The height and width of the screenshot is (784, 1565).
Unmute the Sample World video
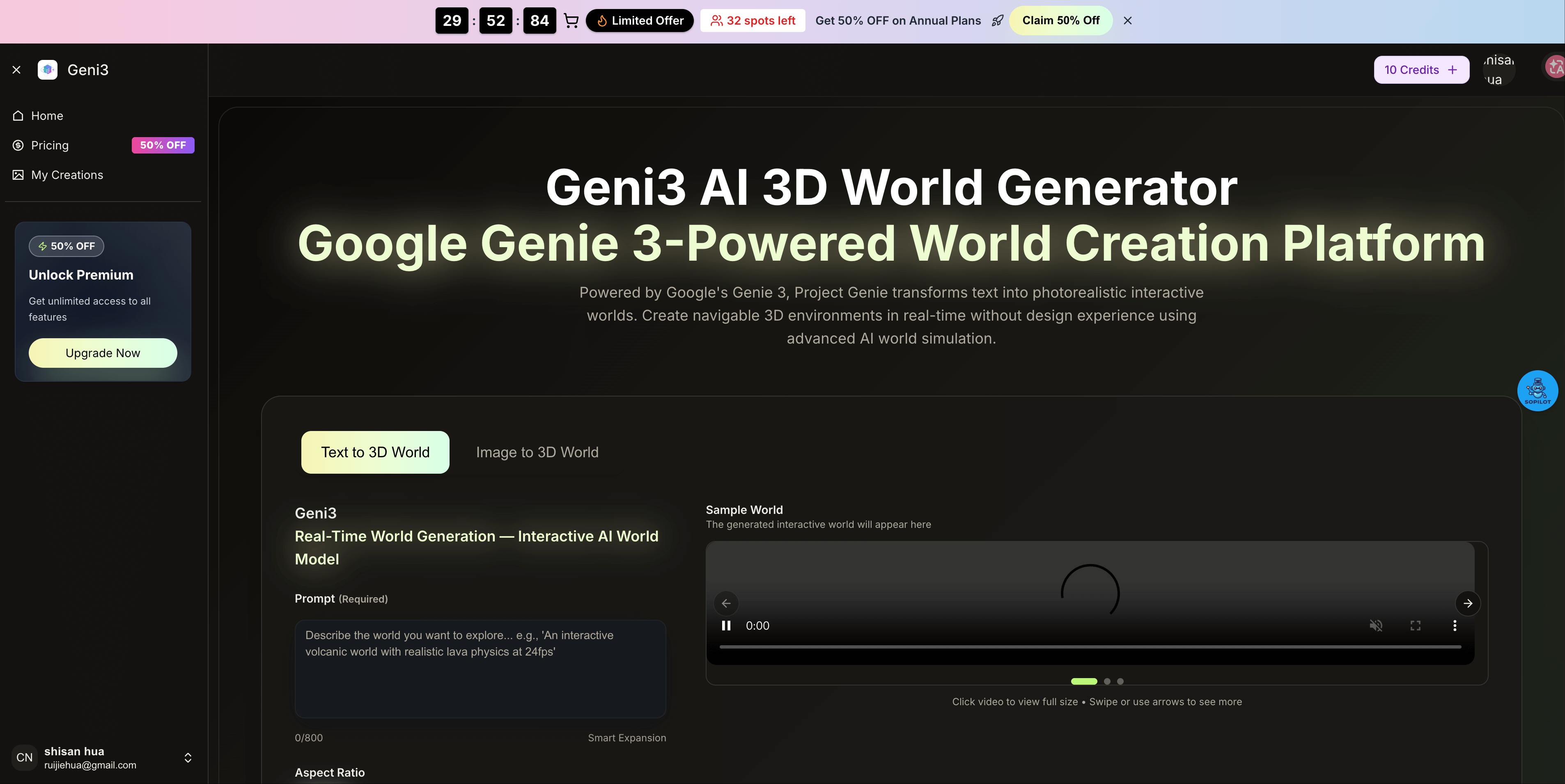(x=1377, y=626)
